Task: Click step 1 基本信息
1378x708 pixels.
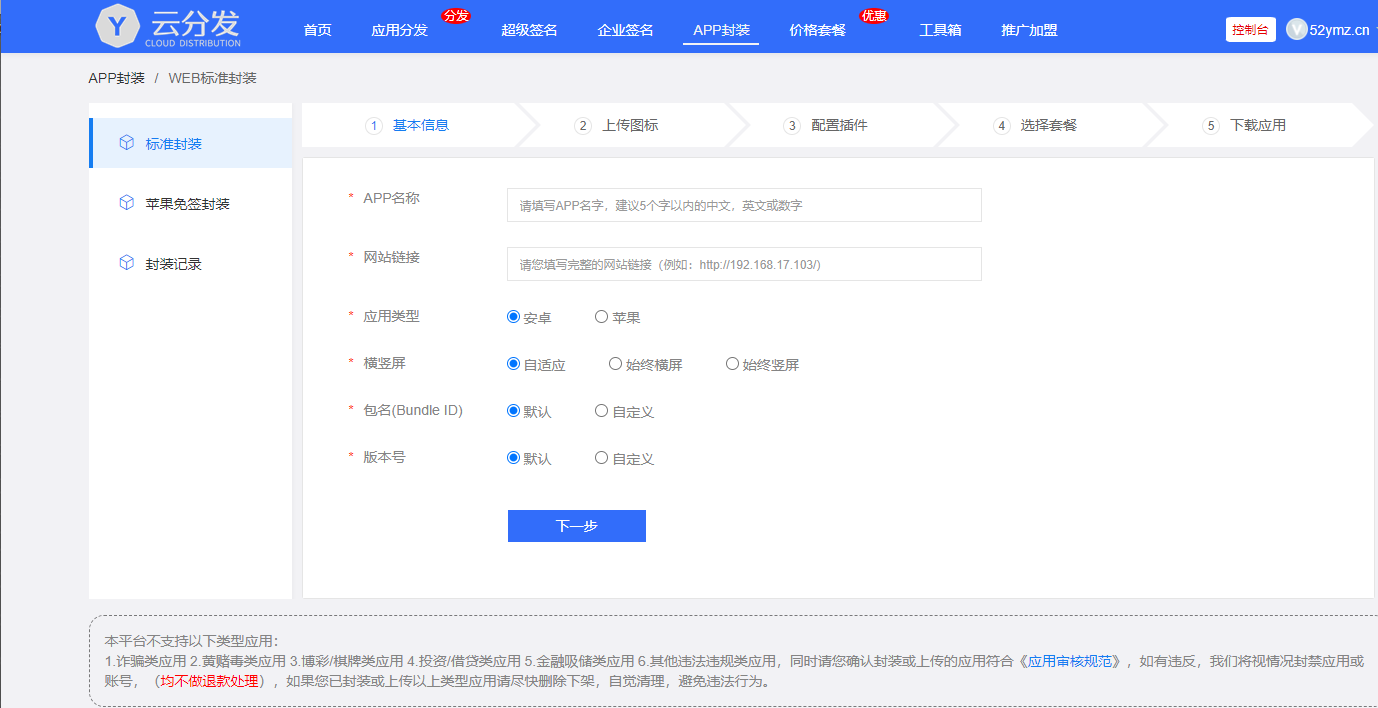Action: pos(407,125)
